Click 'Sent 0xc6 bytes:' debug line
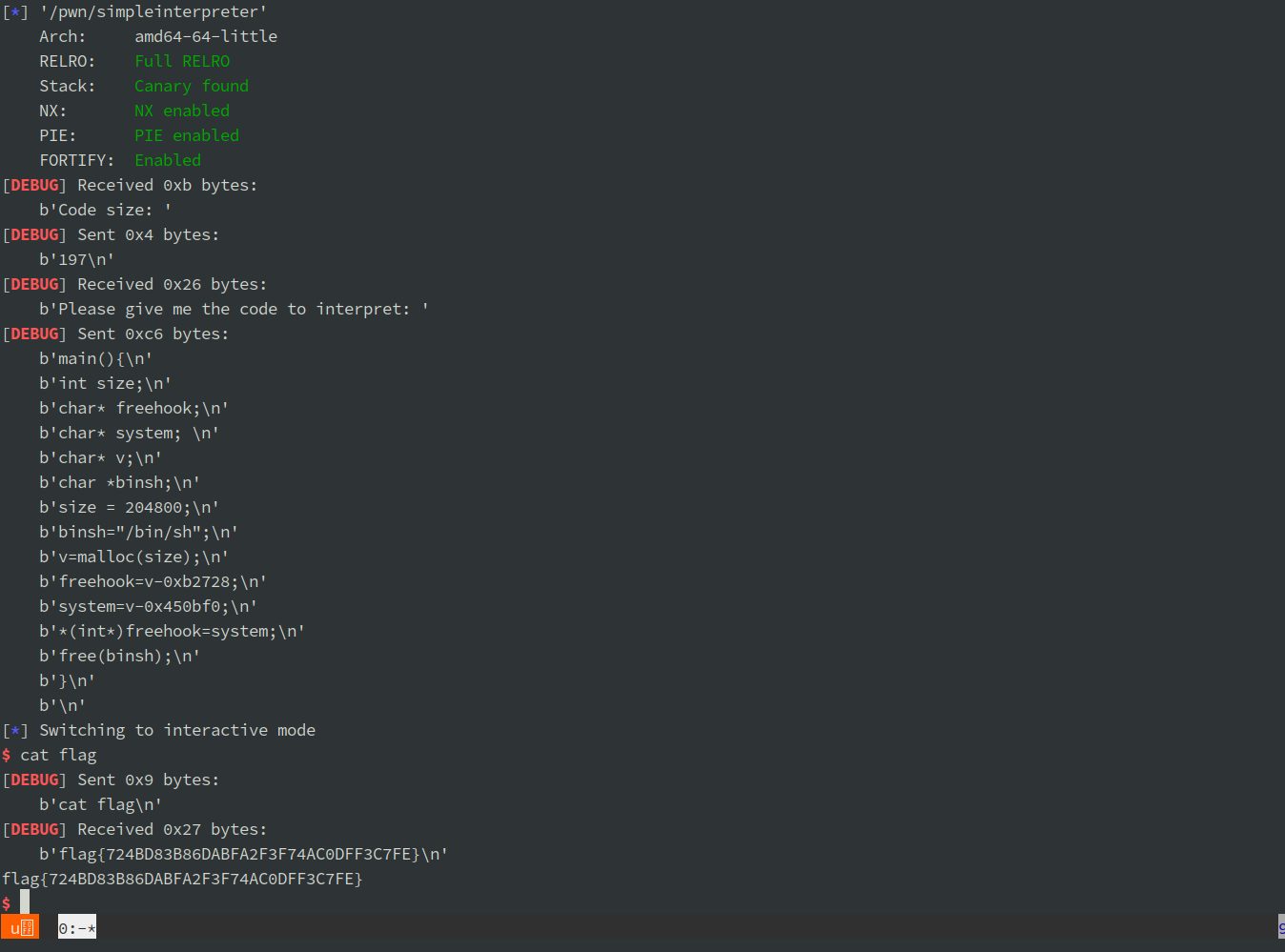 pos(115,334)
